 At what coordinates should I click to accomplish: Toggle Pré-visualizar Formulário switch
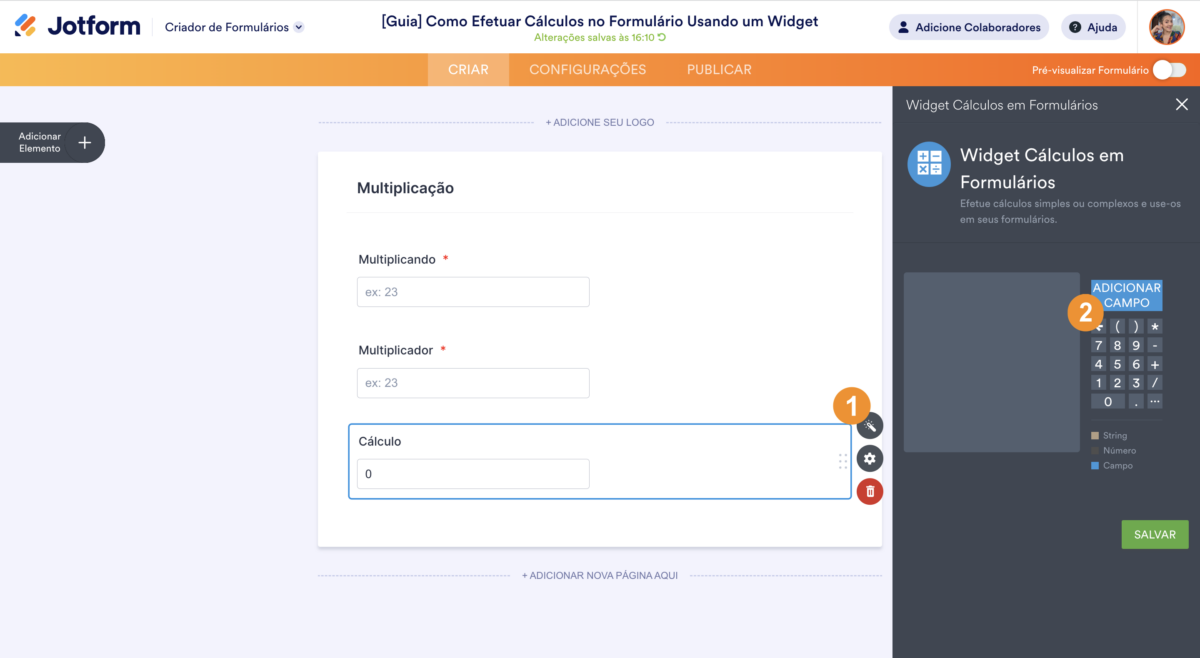[1169, 70]
